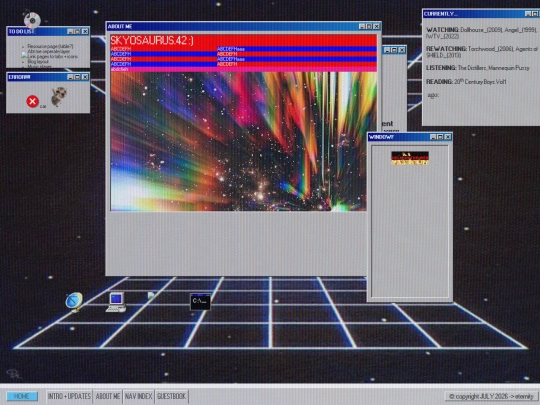The image size is (540, 405).
Task: Click the READING line in Currently window
Action: point(466,82)
